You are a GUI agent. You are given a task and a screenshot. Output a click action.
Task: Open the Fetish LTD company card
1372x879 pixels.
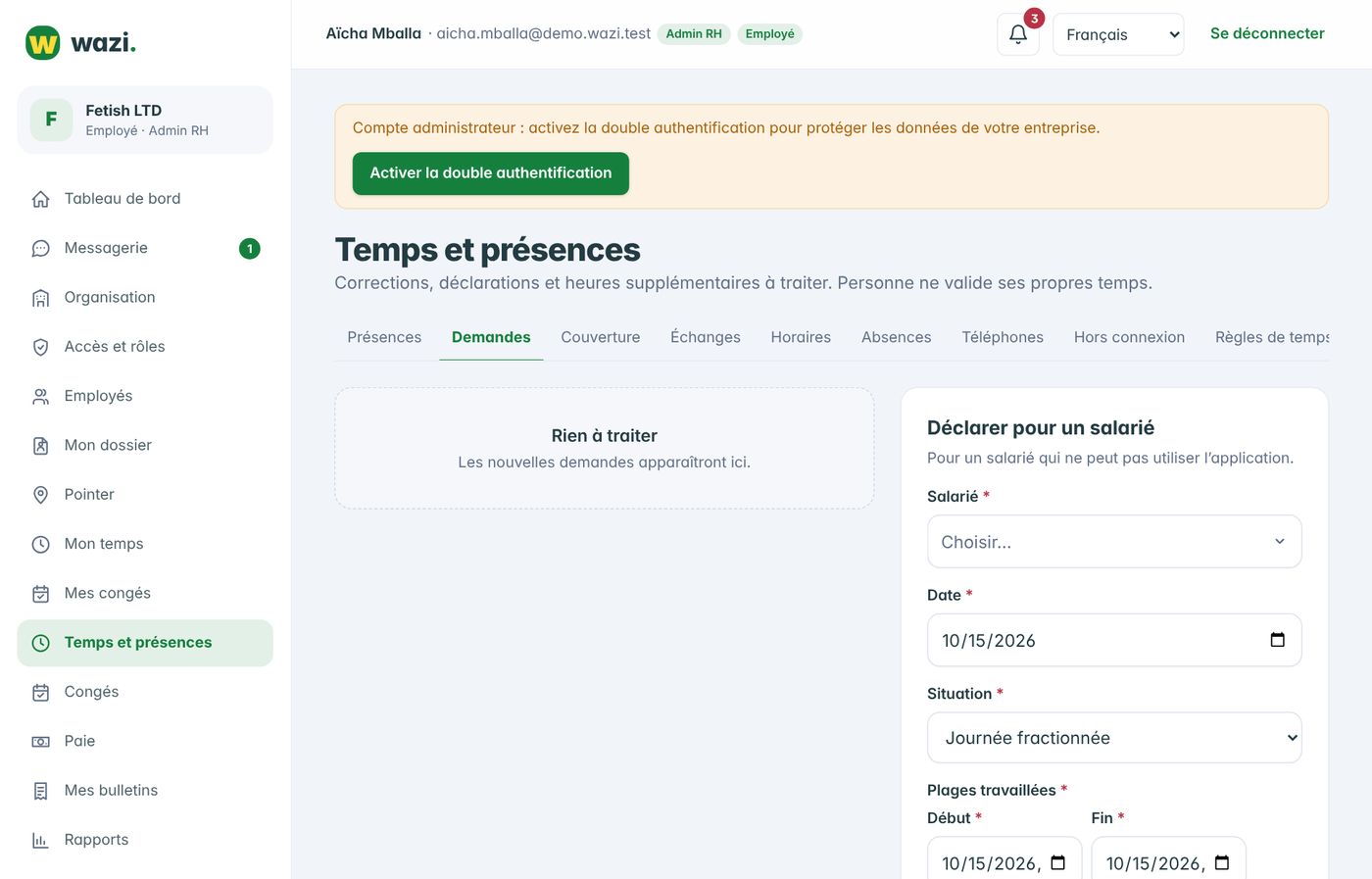pos(145,120)
